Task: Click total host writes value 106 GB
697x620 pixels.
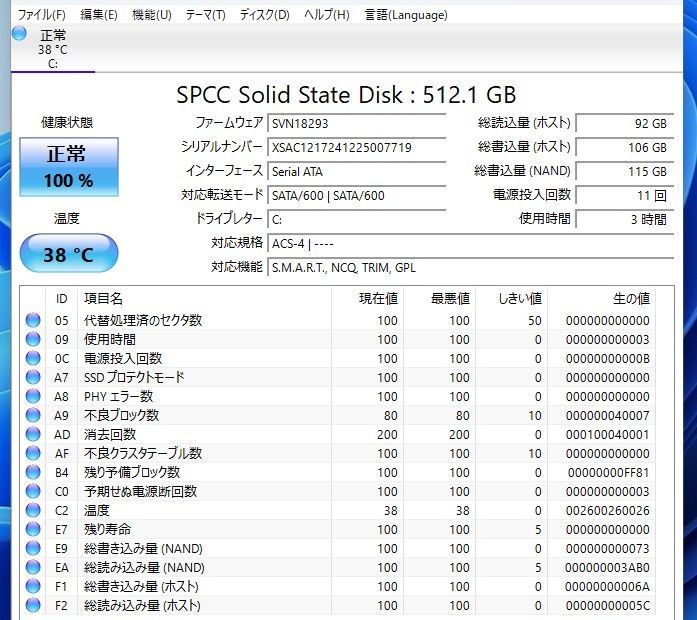Action: click(x=625, y=147)
